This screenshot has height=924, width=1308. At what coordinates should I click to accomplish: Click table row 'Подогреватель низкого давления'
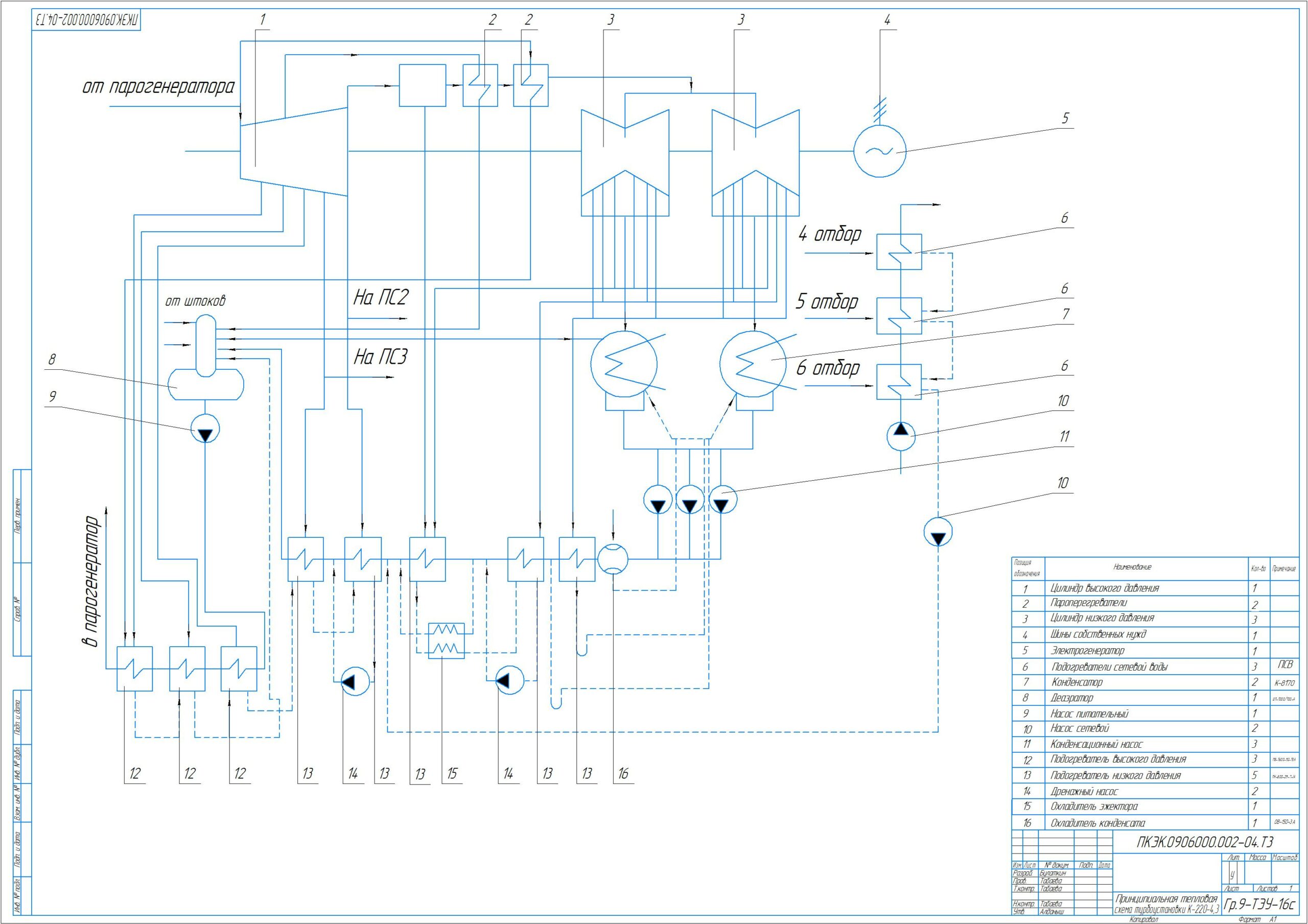tap(1154, 775)
